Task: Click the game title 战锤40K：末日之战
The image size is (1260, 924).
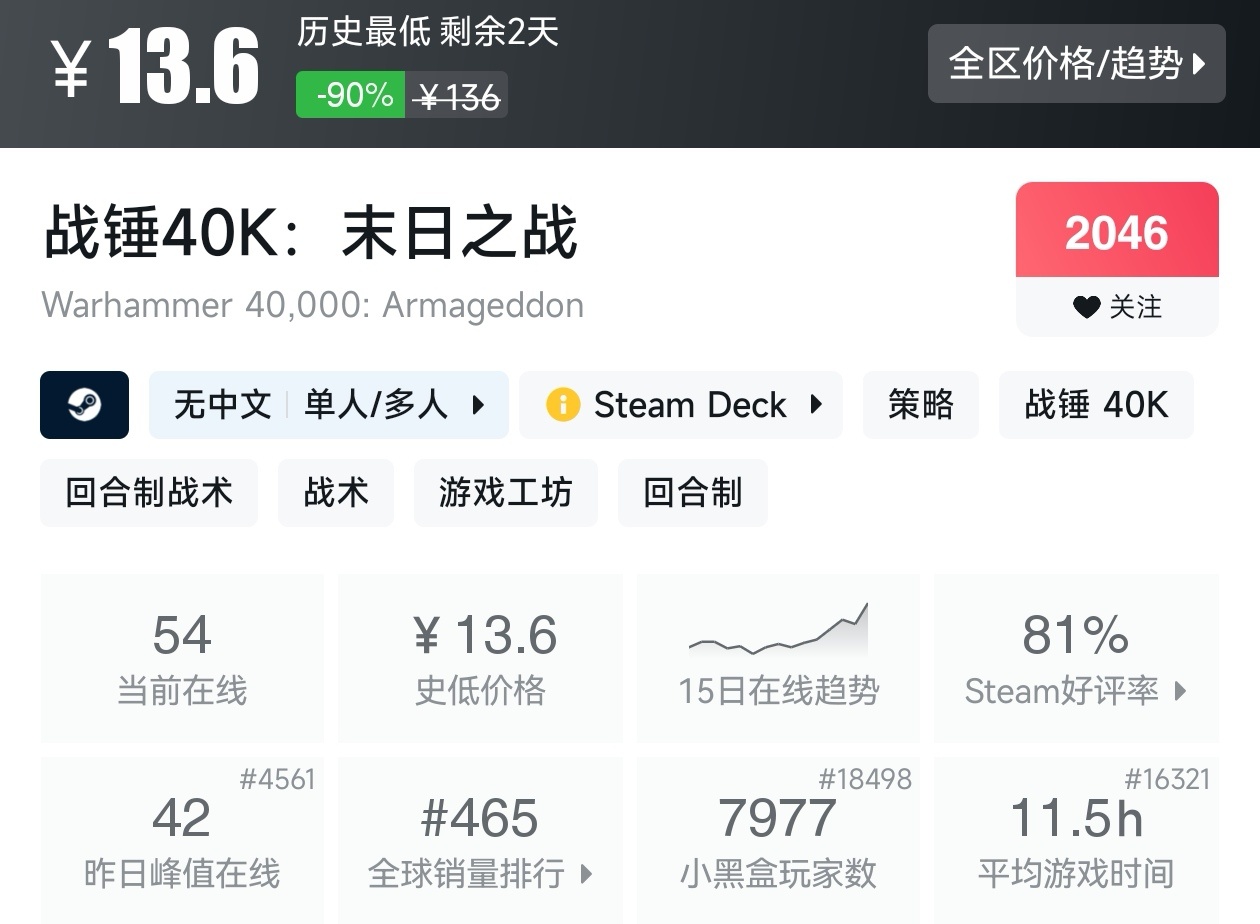Action: (310, 233)
